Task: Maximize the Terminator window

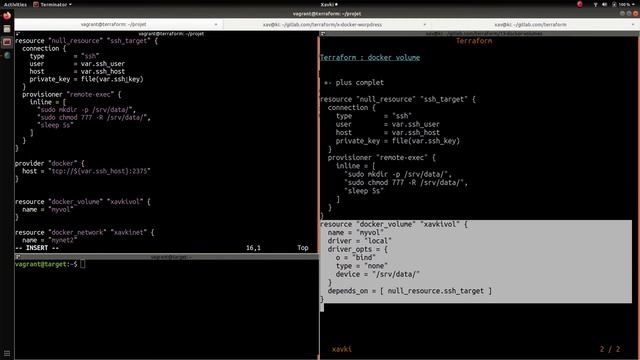Action: [629, 13]
